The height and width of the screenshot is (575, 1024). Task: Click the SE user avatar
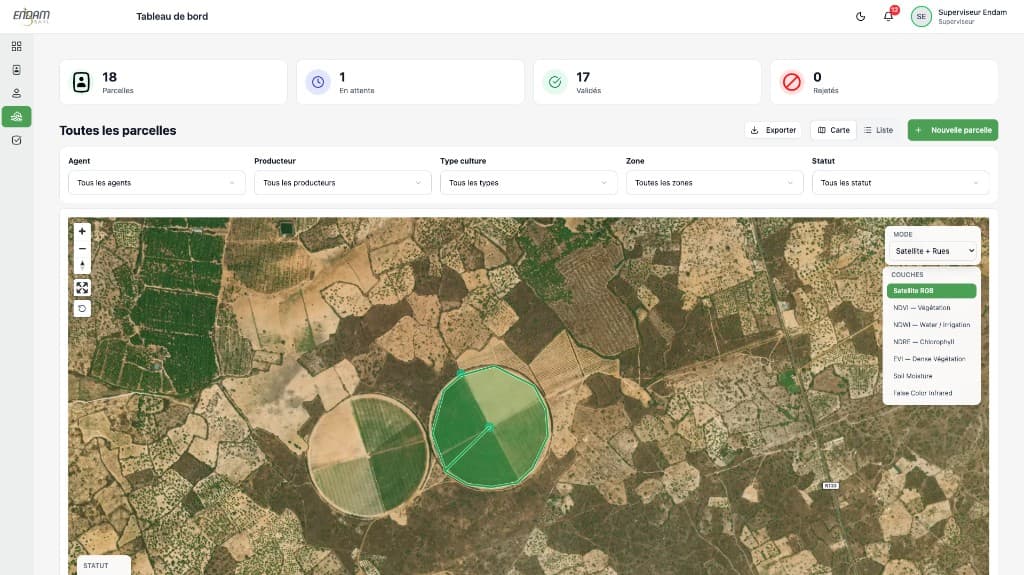coord(921,17)
